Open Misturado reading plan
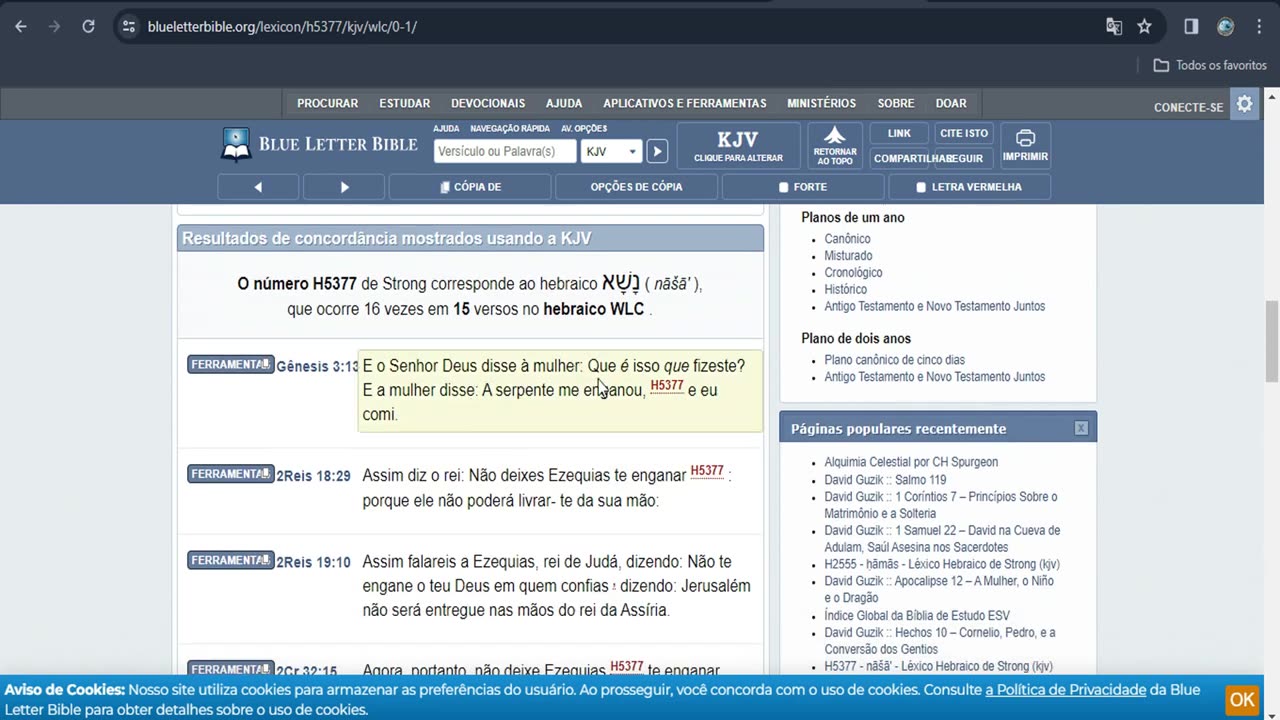 point(848,256)
